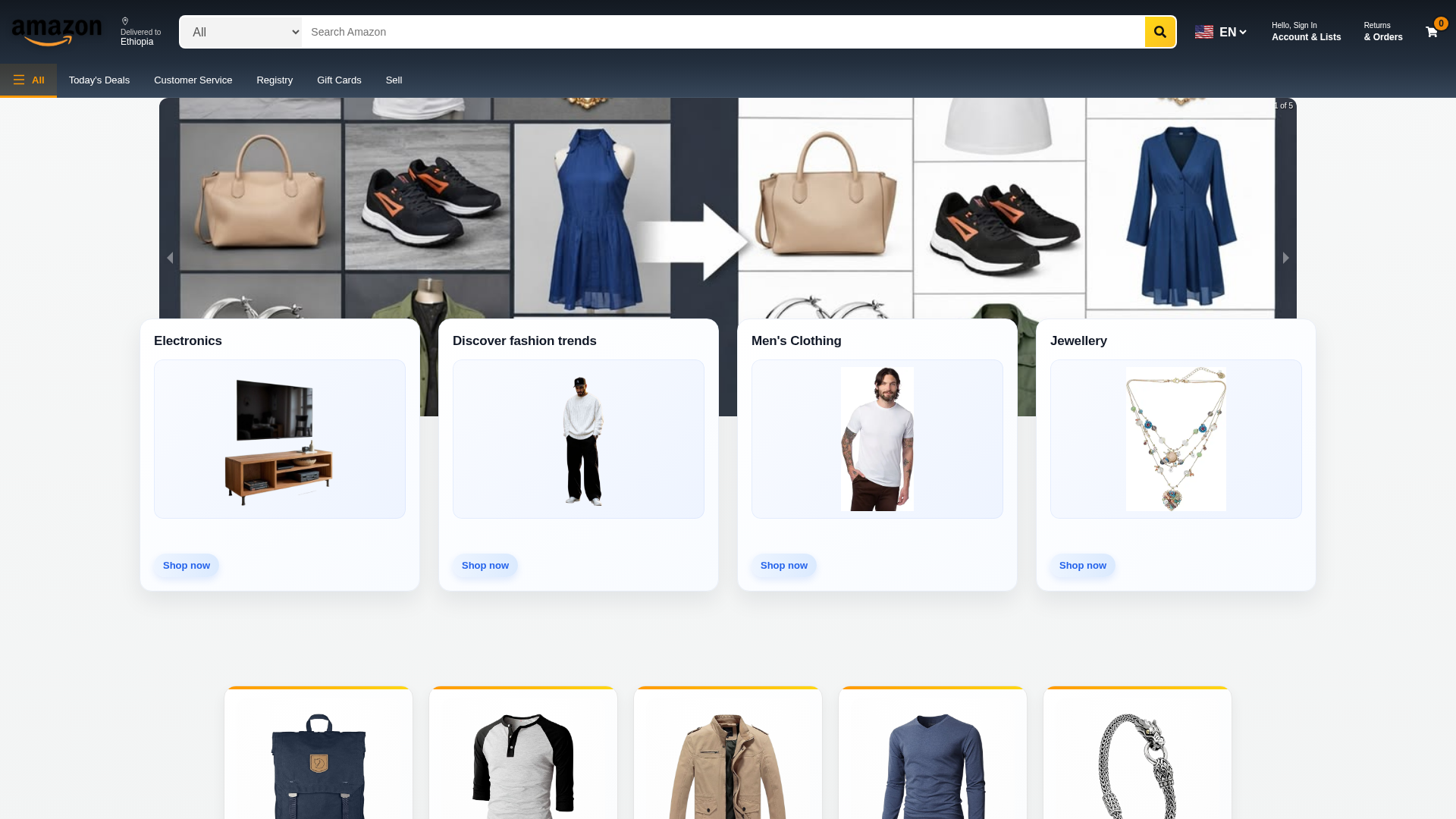Viewport: 1456px width, 819px height.
Task: Click the 1 of 5 slide counter
Action: pyautogui.click(x=1283, y=105)
